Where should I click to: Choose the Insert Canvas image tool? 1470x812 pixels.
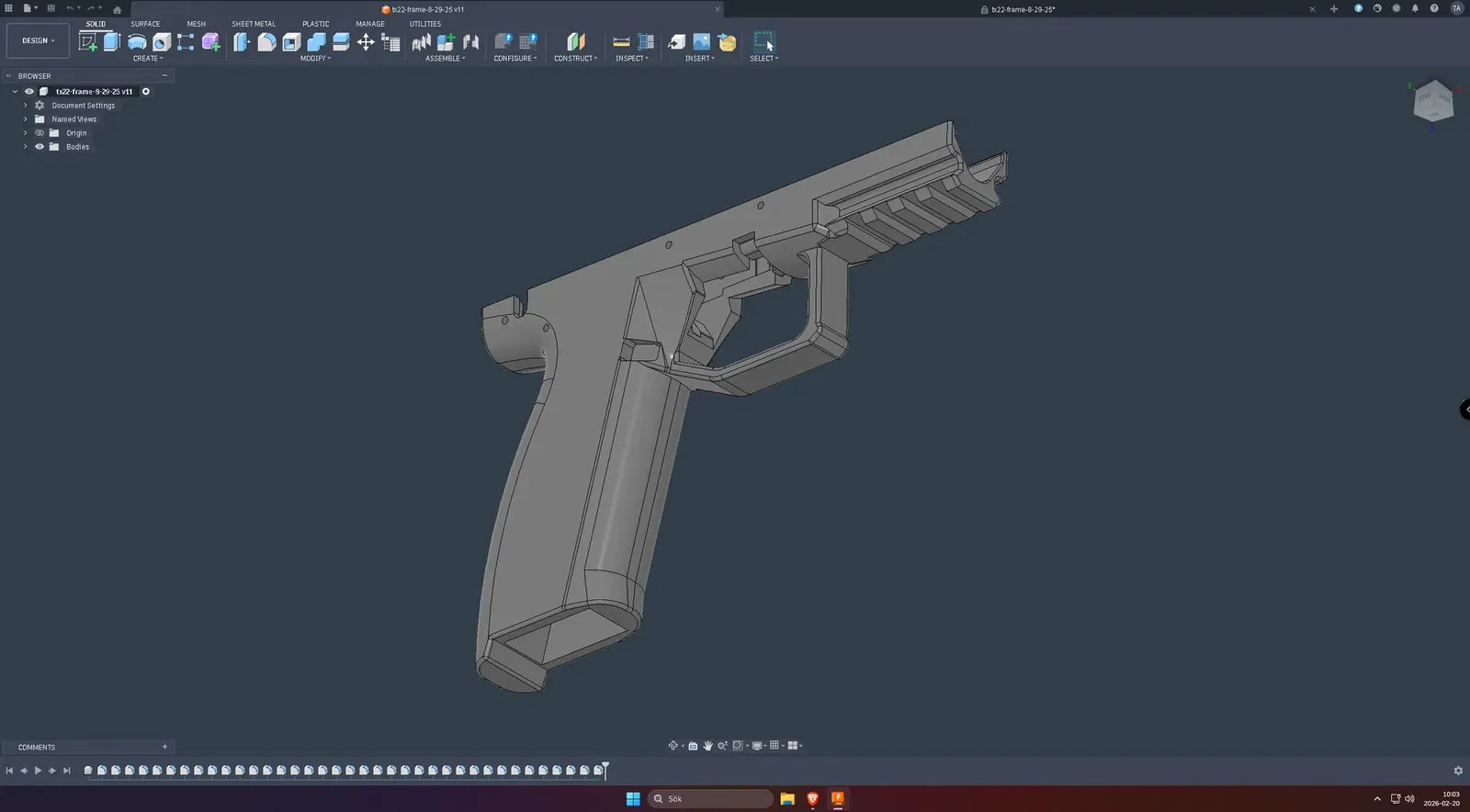pos(701,41)
